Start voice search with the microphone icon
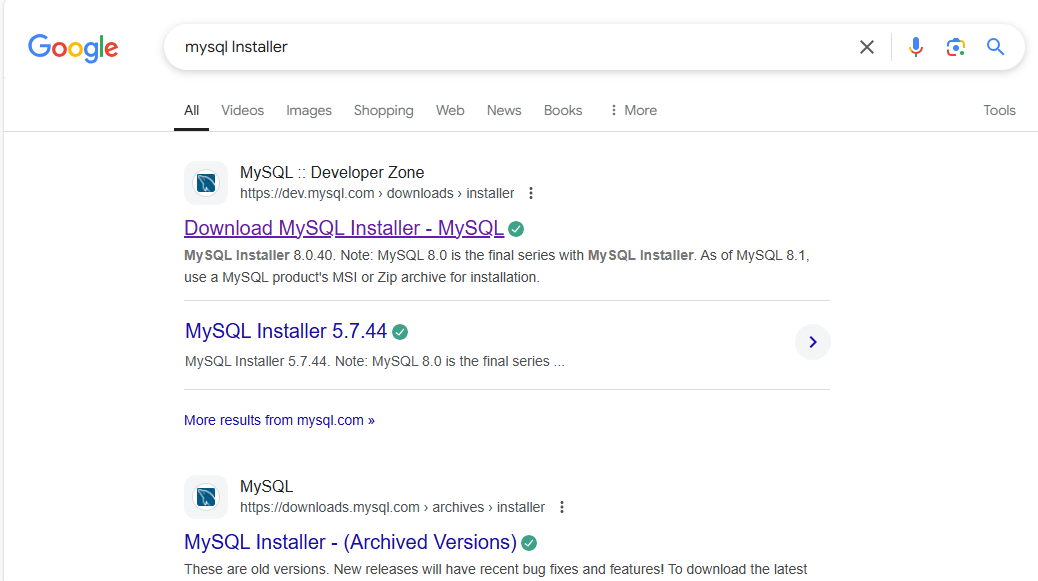Image resolution: width=1038 pixels, height=581 pixels. [916, 47]
